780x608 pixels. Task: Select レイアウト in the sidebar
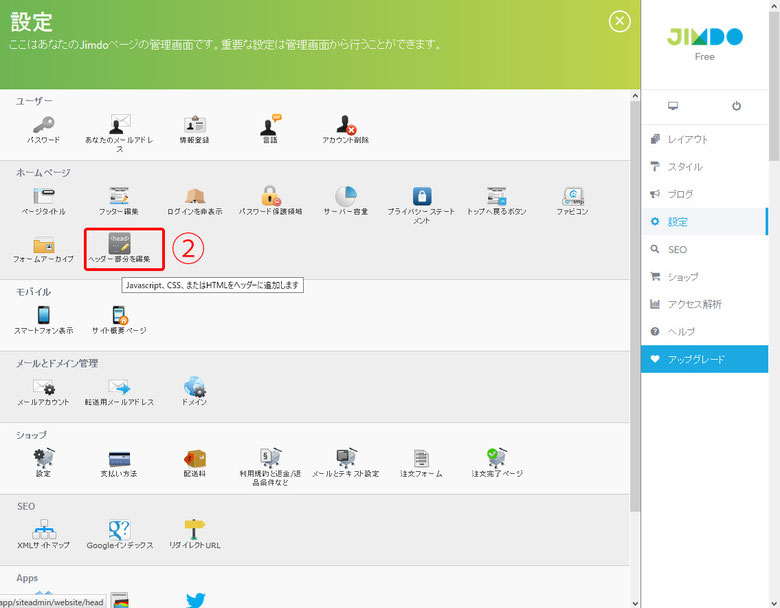click(704, 139)
